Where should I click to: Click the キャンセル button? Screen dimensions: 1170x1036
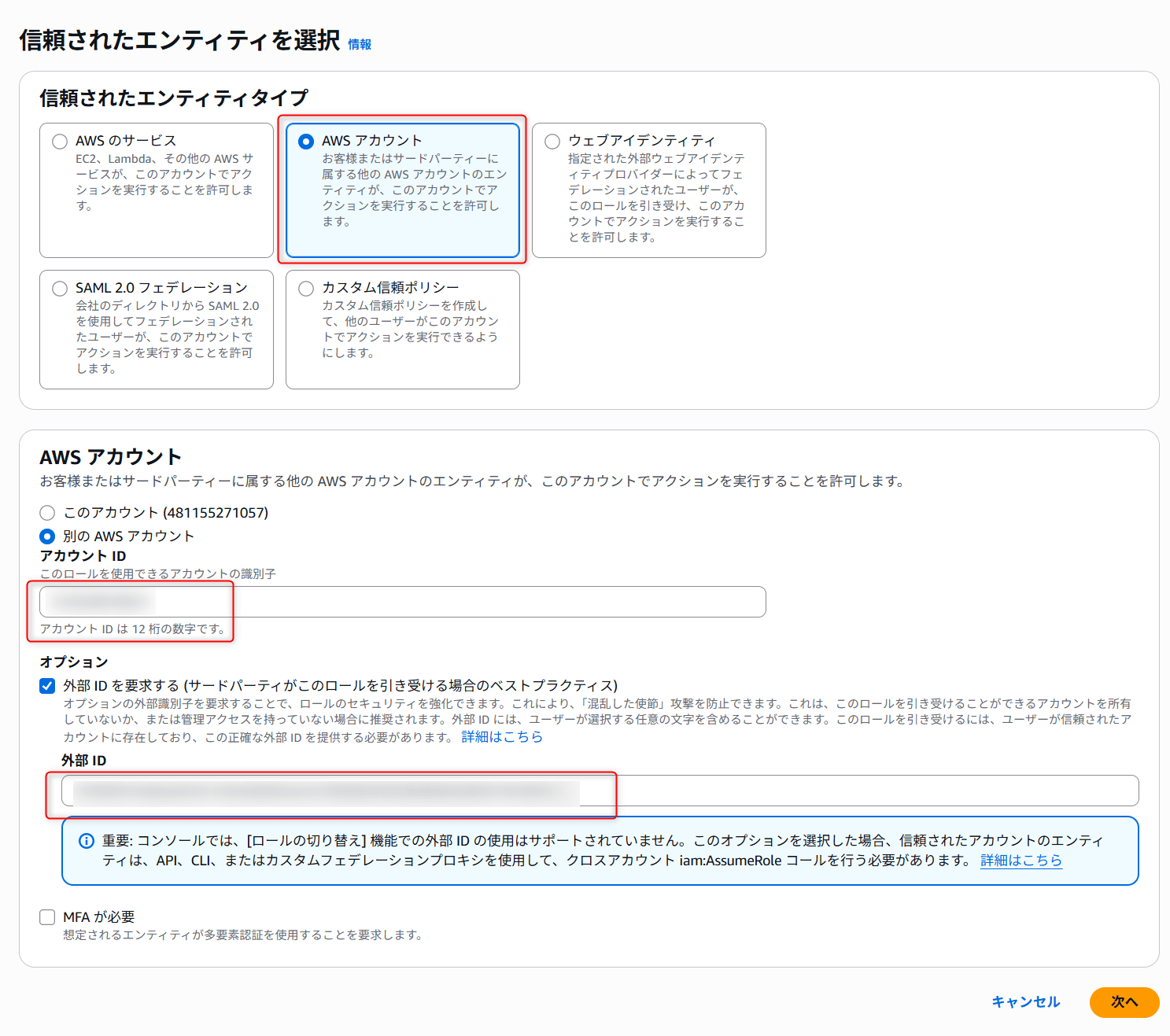click(x=1026, y=1002)
